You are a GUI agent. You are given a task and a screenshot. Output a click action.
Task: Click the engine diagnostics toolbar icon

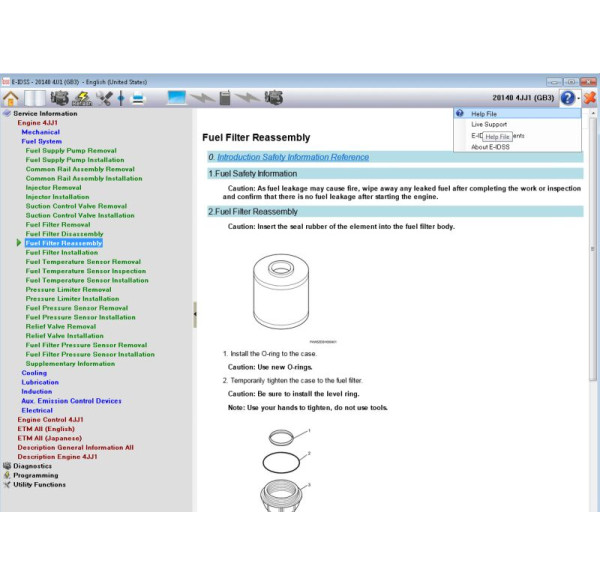click(60, 97)
